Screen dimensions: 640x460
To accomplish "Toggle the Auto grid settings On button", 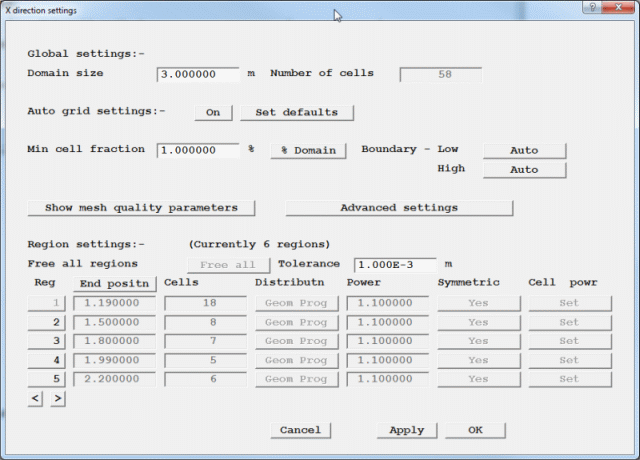I will pos(213,112).
